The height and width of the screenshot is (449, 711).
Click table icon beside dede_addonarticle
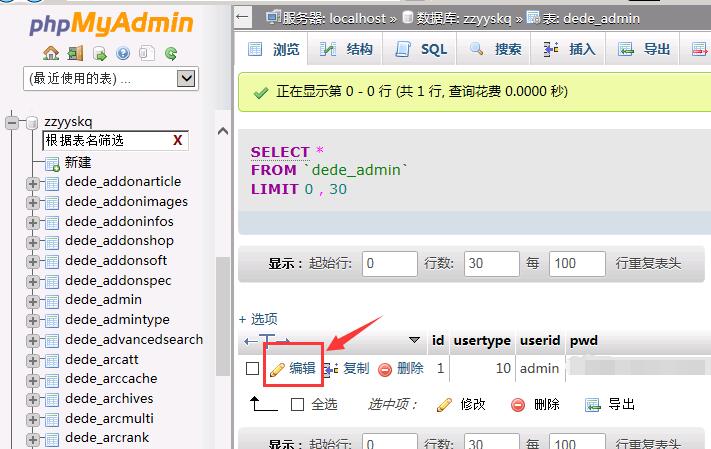52,183
